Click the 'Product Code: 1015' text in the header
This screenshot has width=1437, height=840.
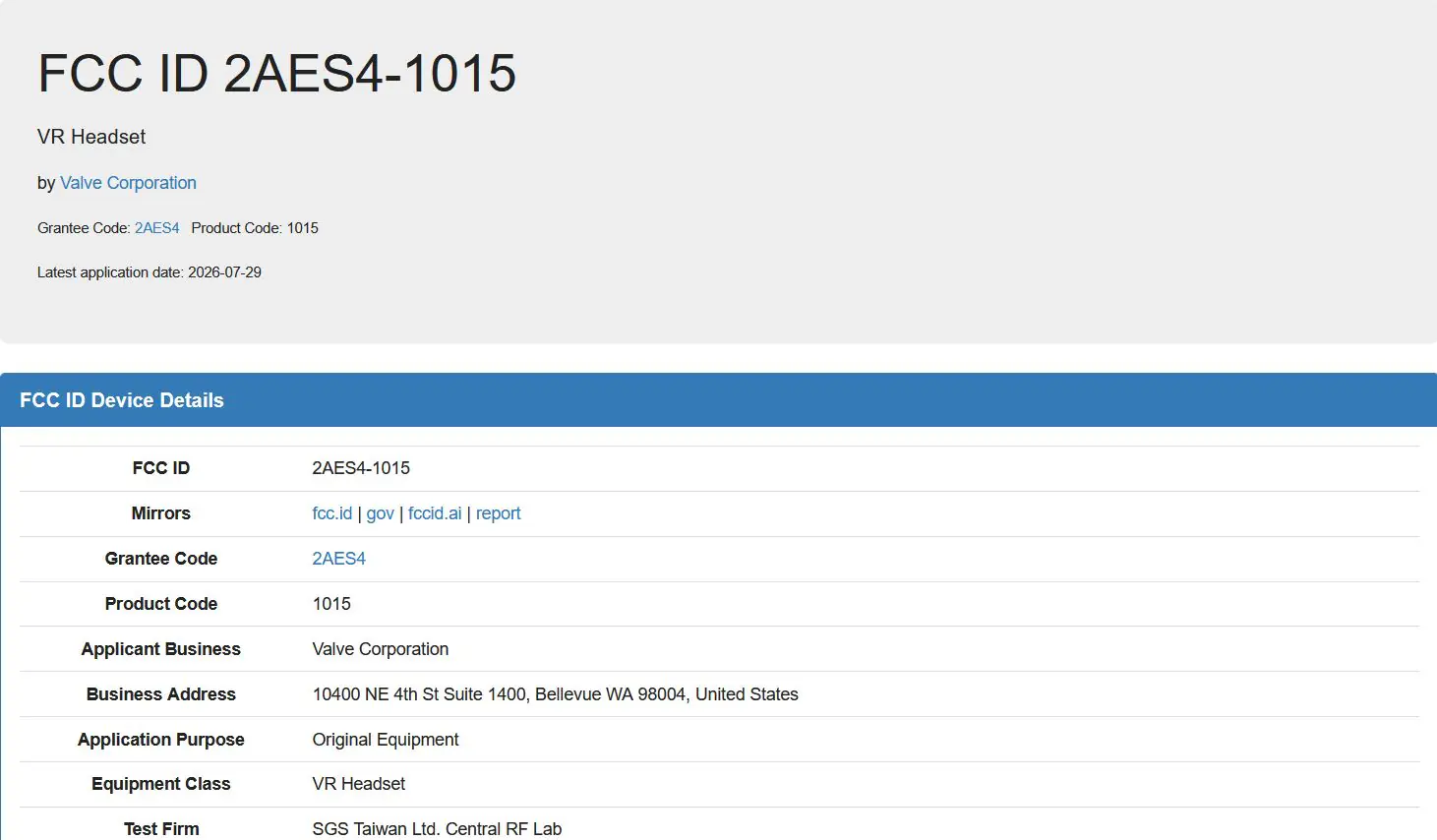pyautogui.click(x=255, y=228)
